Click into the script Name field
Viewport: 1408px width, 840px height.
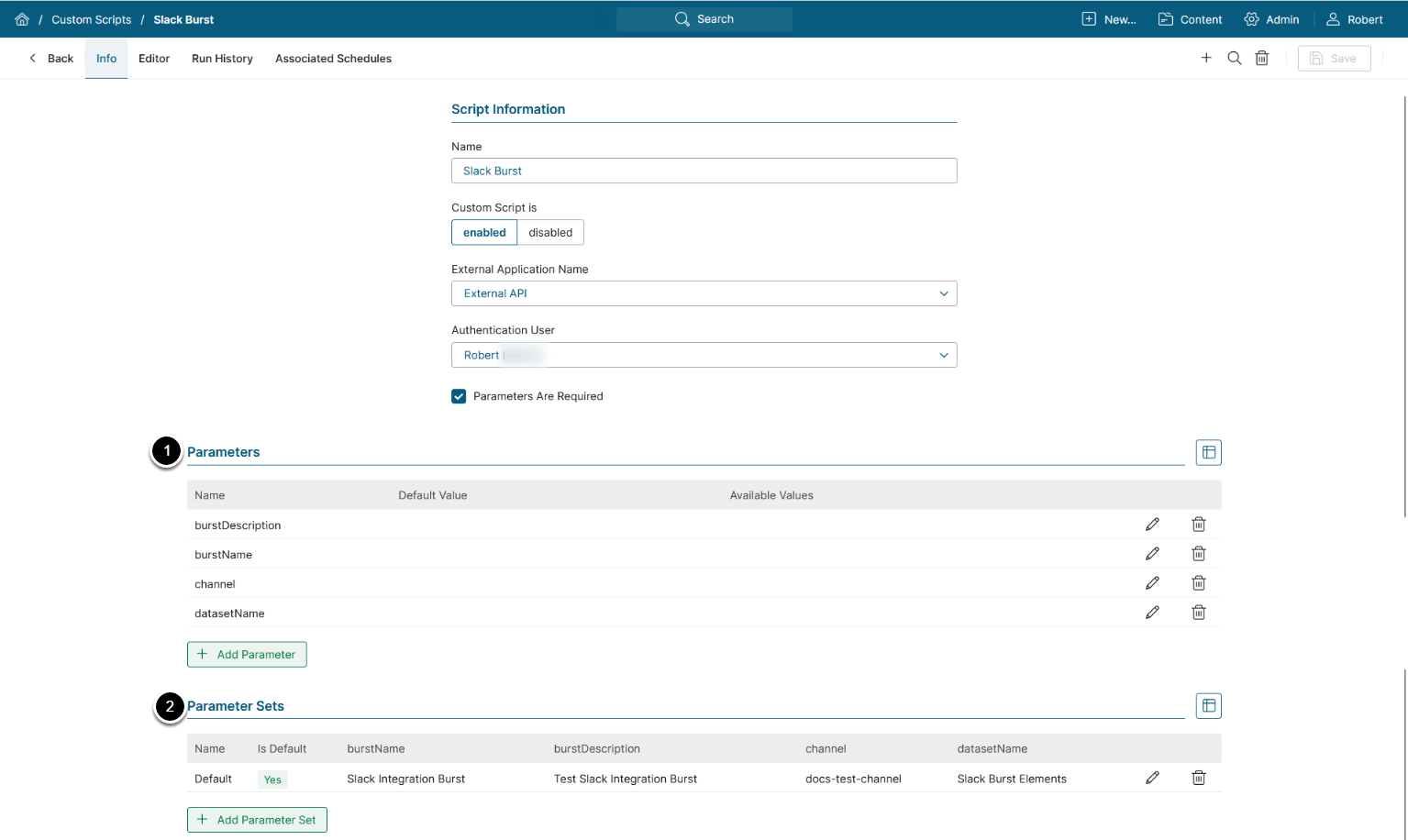(x=704, y=171)
